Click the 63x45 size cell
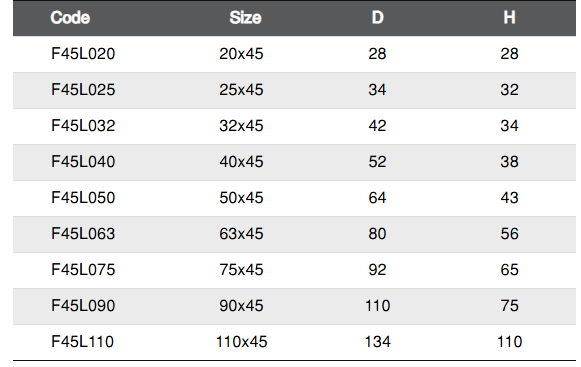The image size is (581, 367). click(x=241, y=234)
